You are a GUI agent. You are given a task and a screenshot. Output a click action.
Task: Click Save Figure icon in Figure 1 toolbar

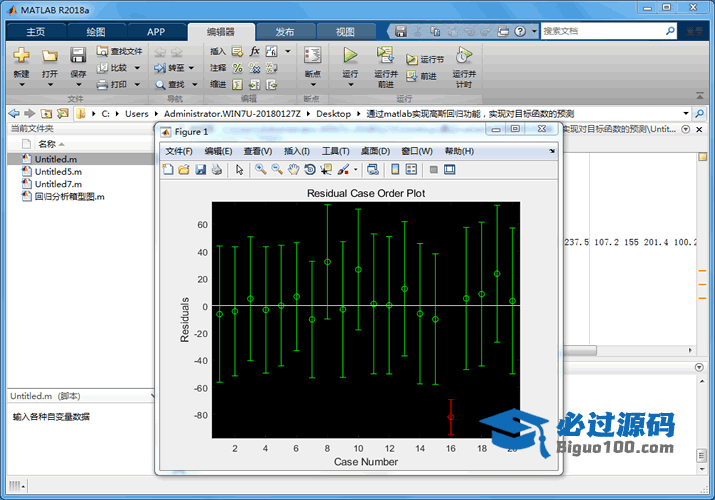tap(201, 170)
